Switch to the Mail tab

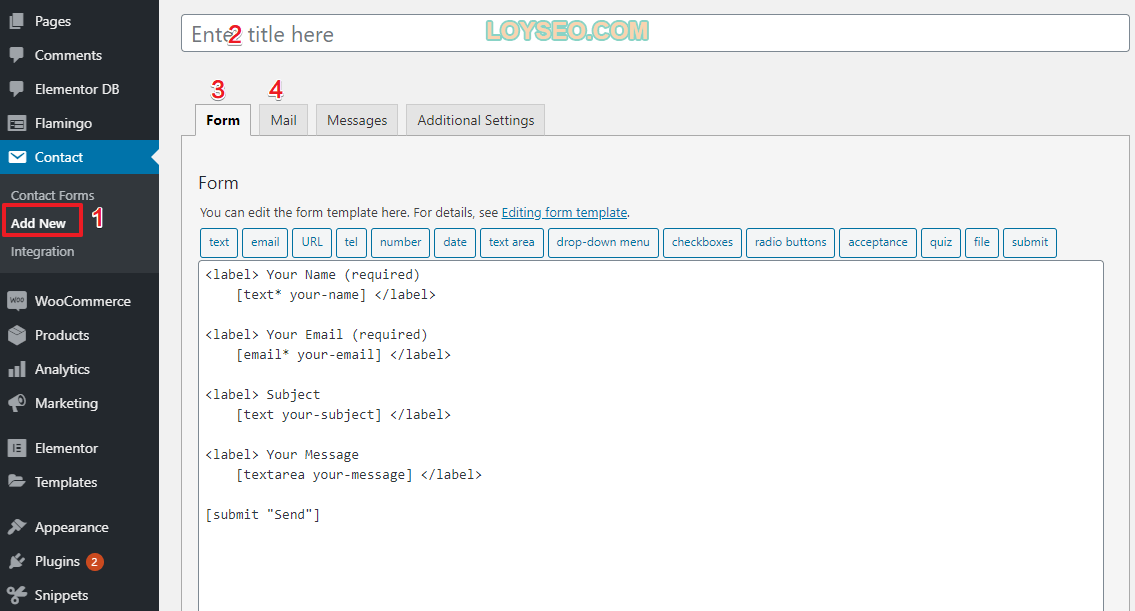click(x=283, y=120)
